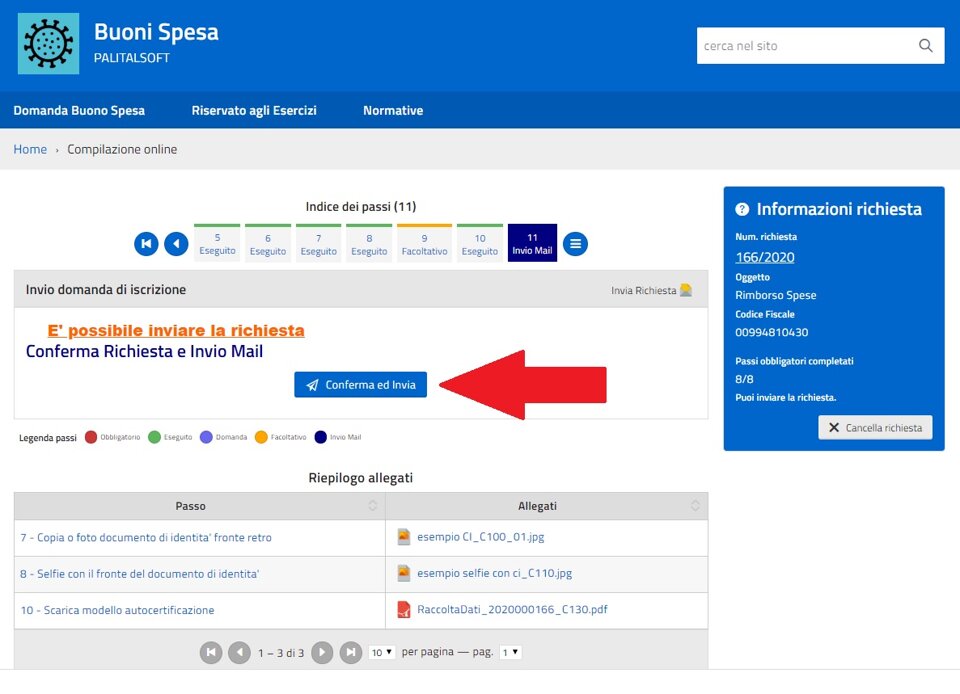The height and width of the screenshot is (694, 960).
Task: Click the virus logo icon in header
Action: (48, 44)
